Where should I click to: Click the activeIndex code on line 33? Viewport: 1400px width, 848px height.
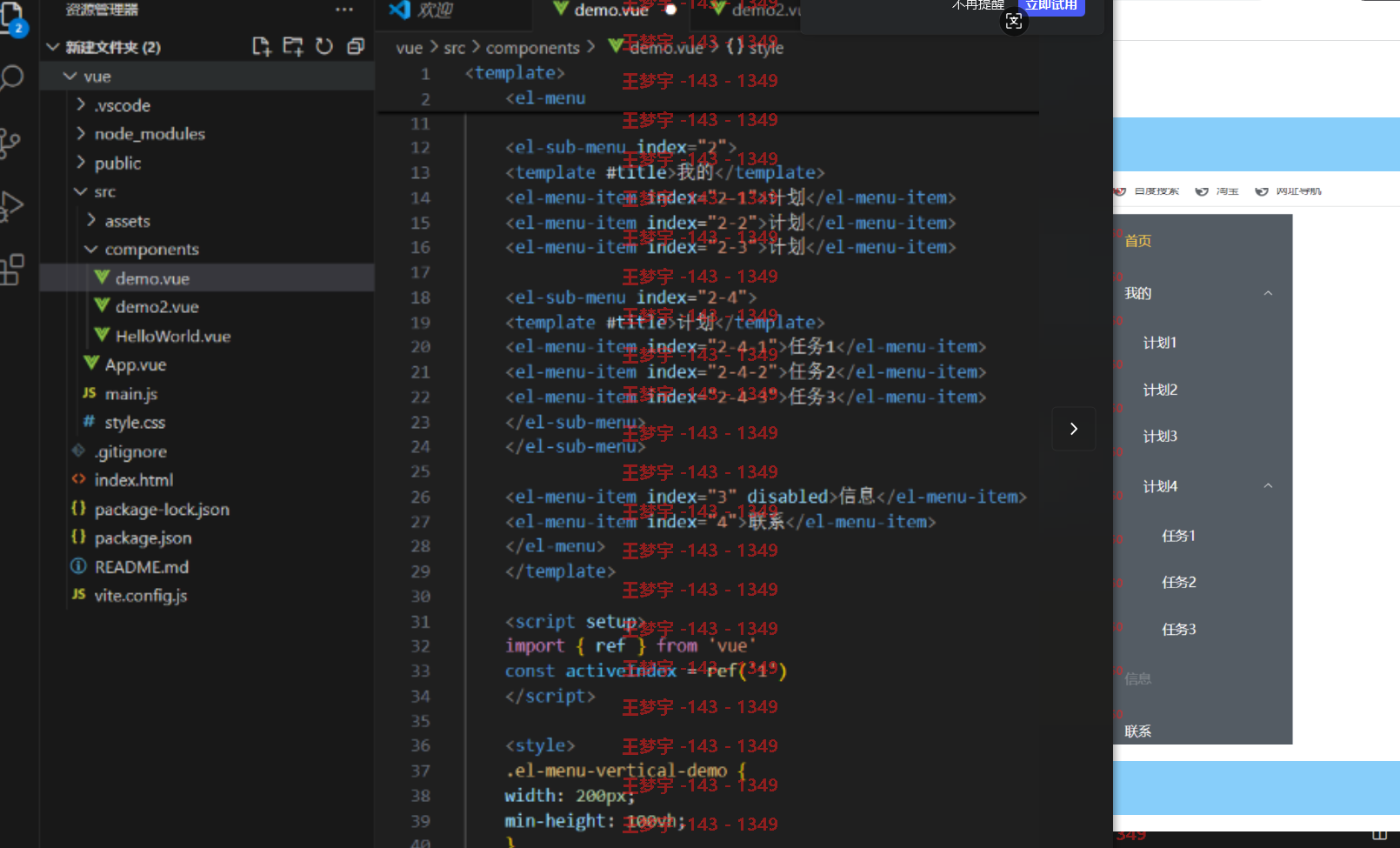[x=621, y=671]
